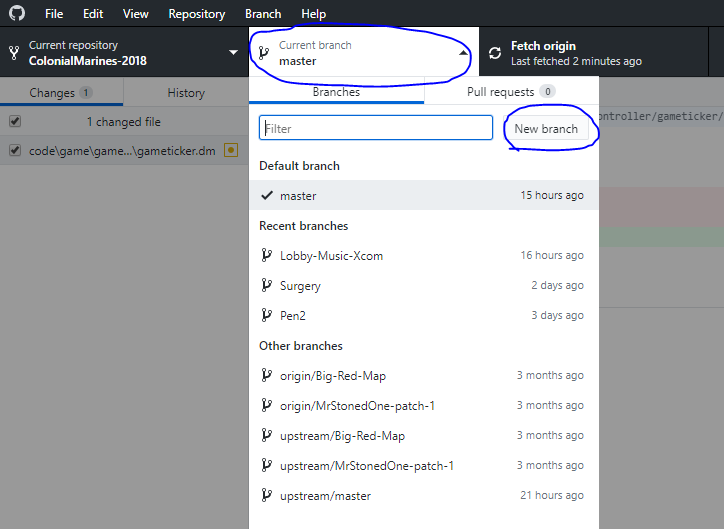The image size is (724, 529).
Task: Choose origin/Big-Red-Map branch
Action: (423, 375)
